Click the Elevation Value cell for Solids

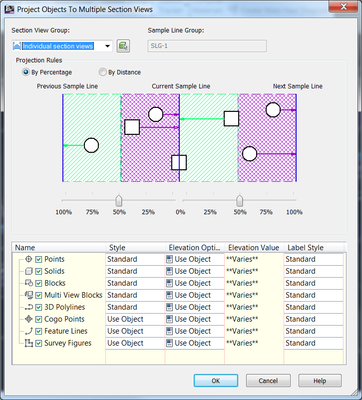click(x=254, y=271)
